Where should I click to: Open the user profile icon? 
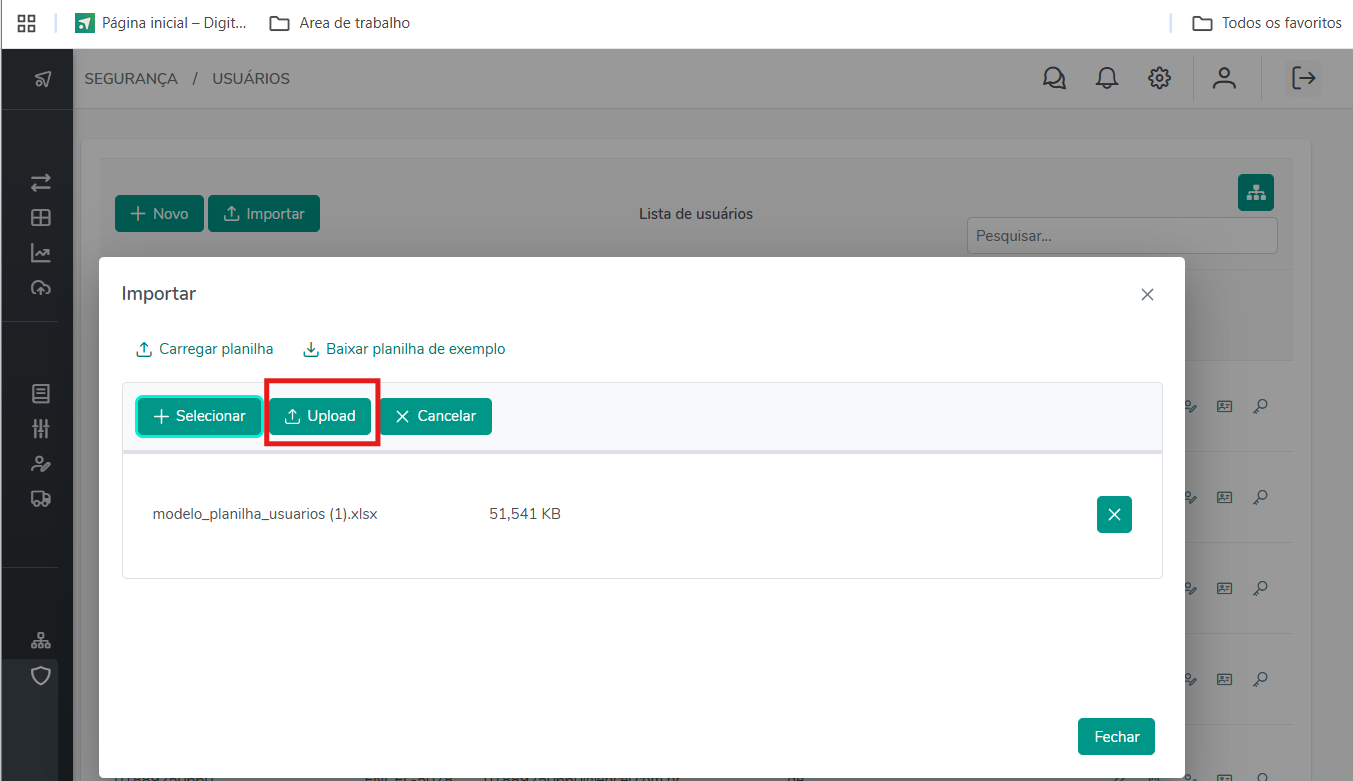(1224, 78)
